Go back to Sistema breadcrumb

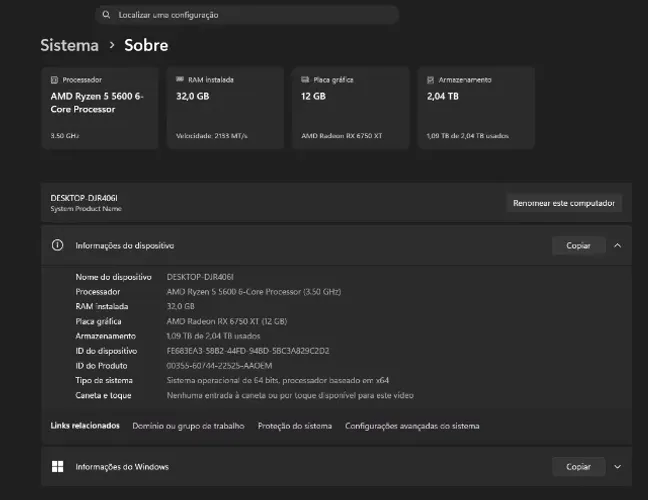[x=69, y=45]
